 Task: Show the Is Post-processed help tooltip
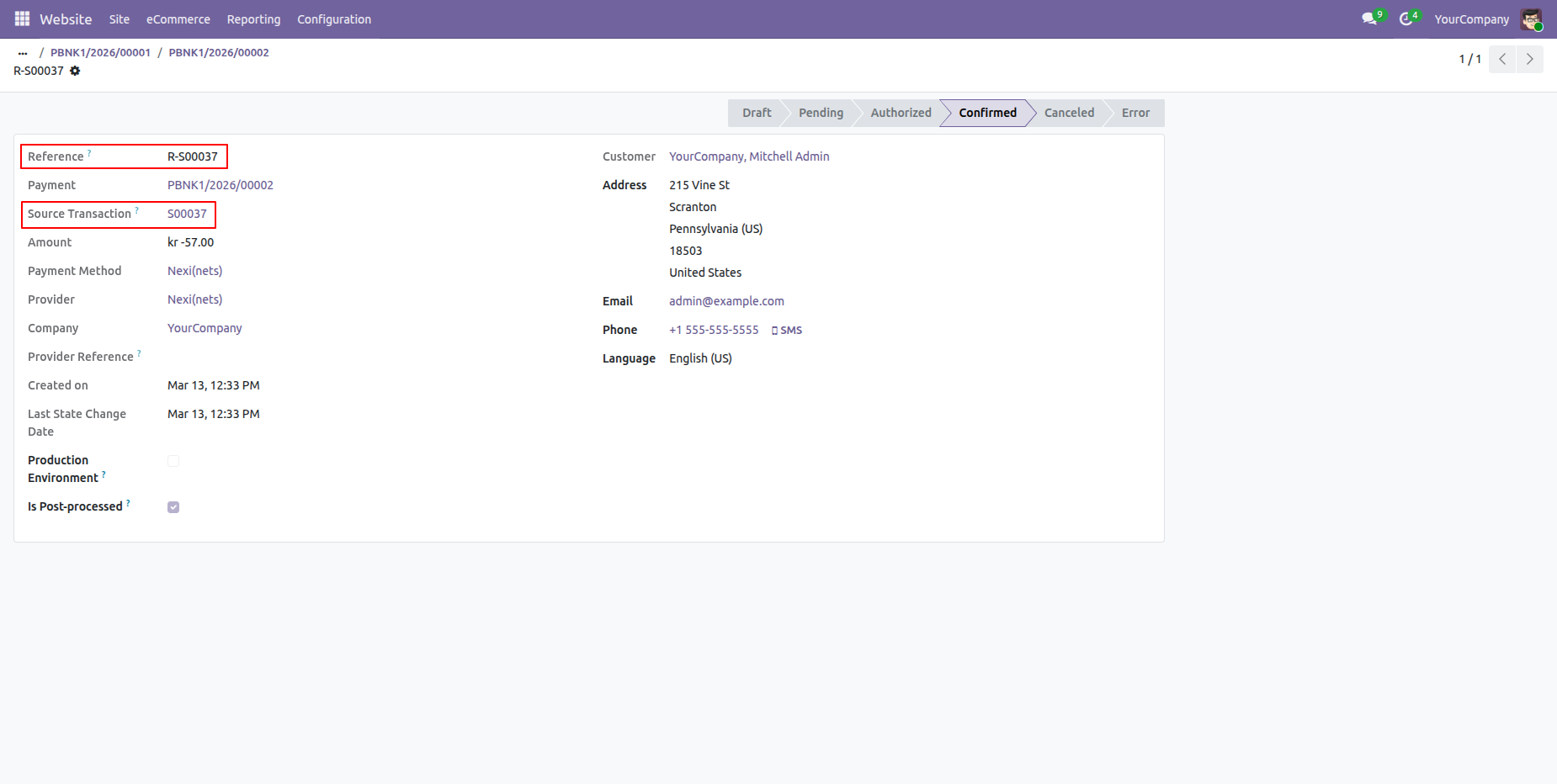coord(128,502)
